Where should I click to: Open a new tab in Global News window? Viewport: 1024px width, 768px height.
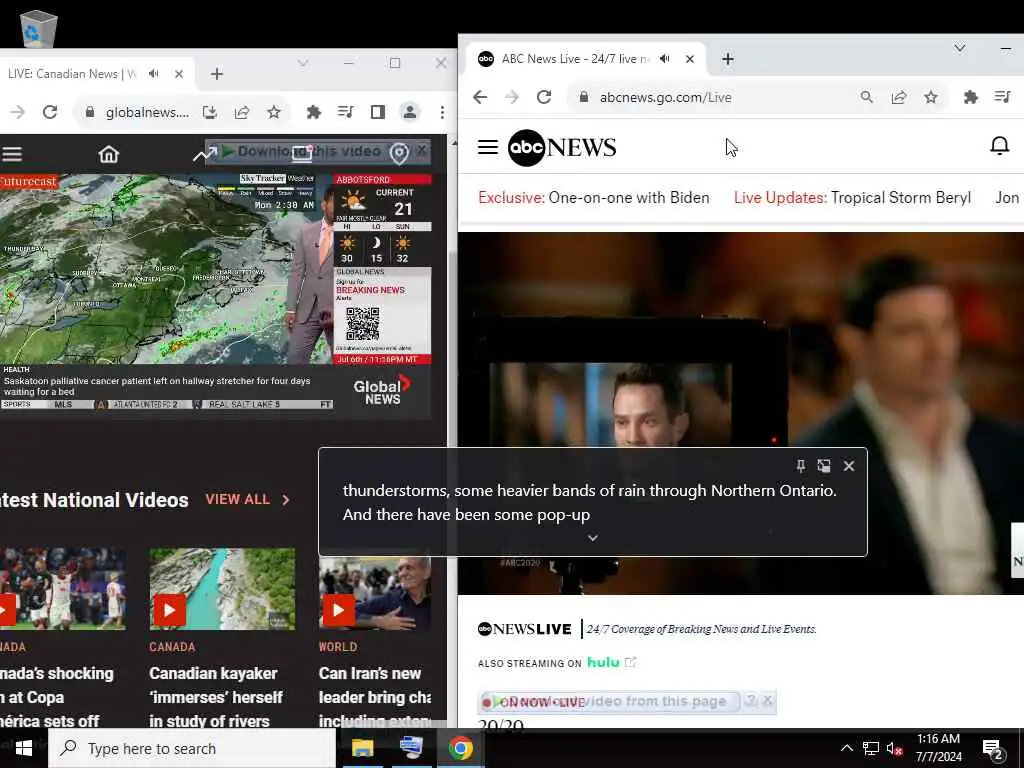217,74
